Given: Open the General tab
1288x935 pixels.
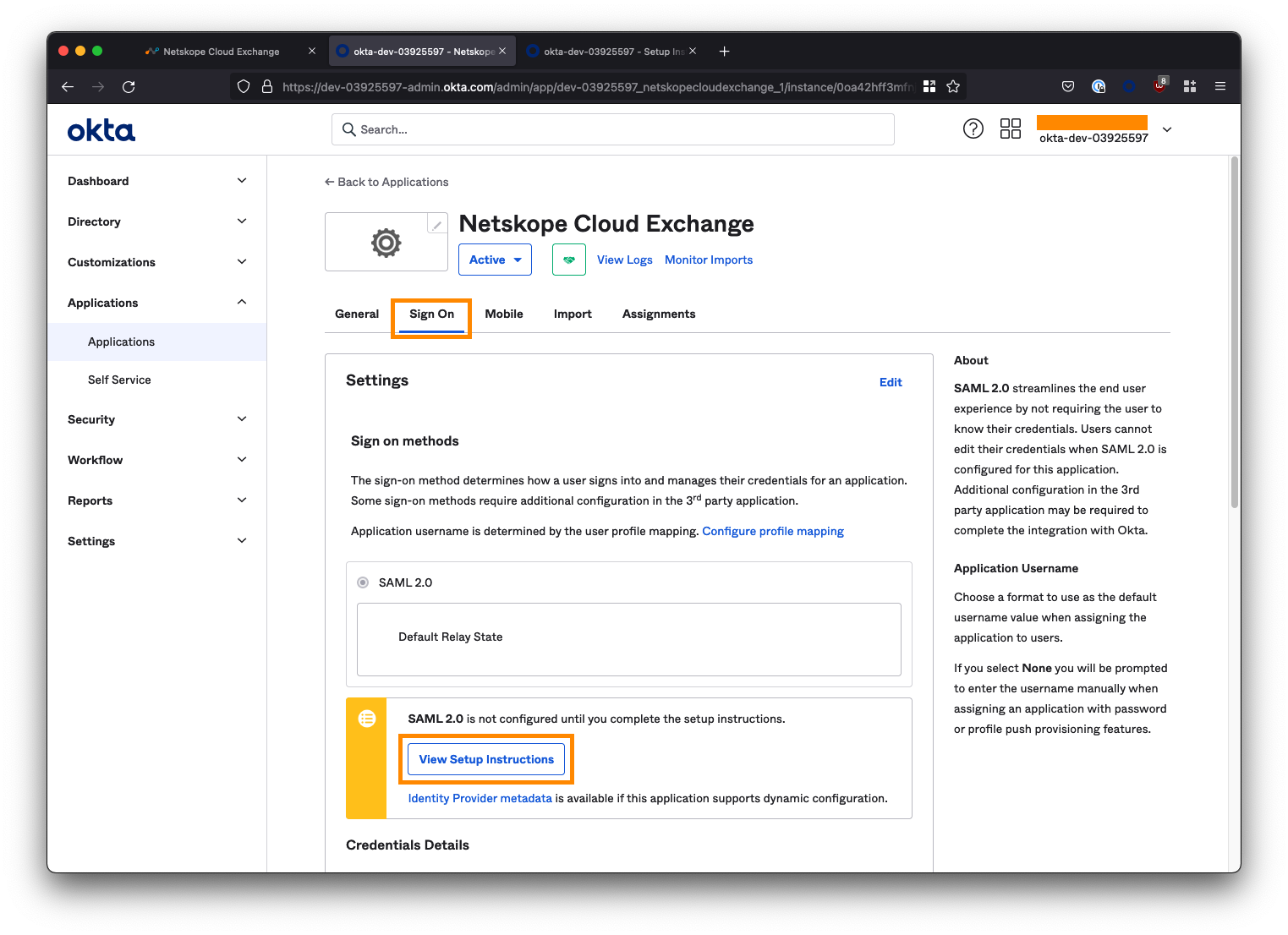Looking at the screenshot, I should point(357,314).
